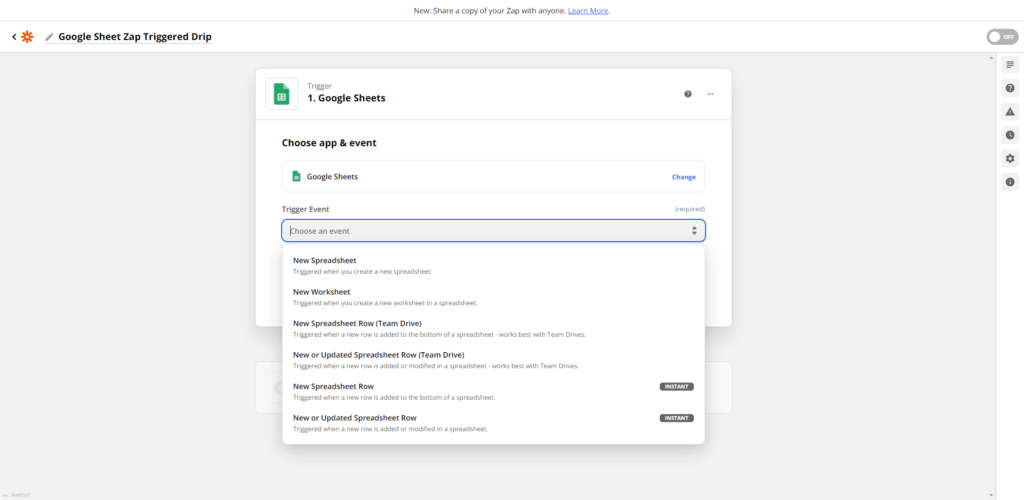Choose New Spreadsheet Row (Team Drive)

pos(493,328)
